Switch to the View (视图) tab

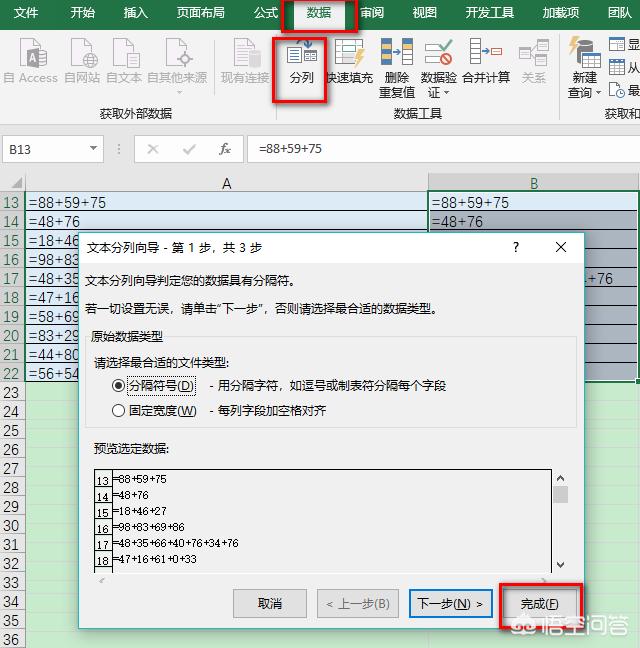(424, 13)
